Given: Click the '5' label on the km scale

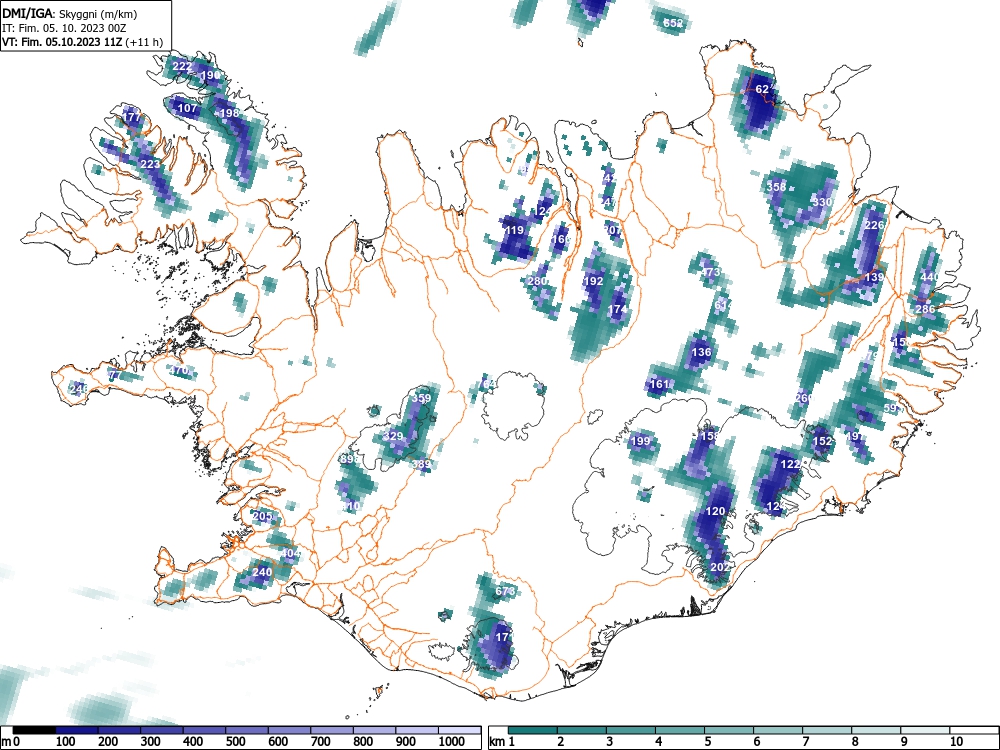Looking at the screenshot, I should (x=708, y=741).
